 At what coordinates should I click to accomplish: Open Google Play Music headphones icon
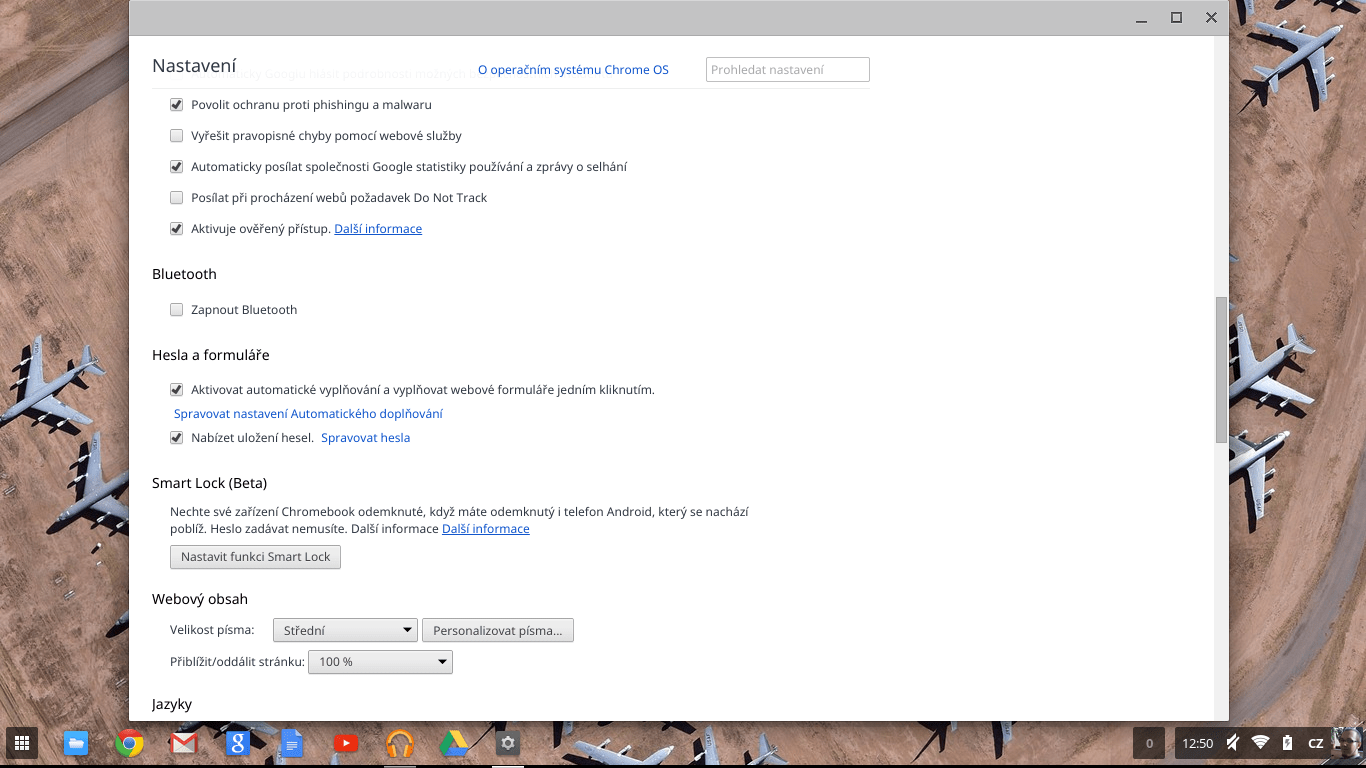pos(399,743)
